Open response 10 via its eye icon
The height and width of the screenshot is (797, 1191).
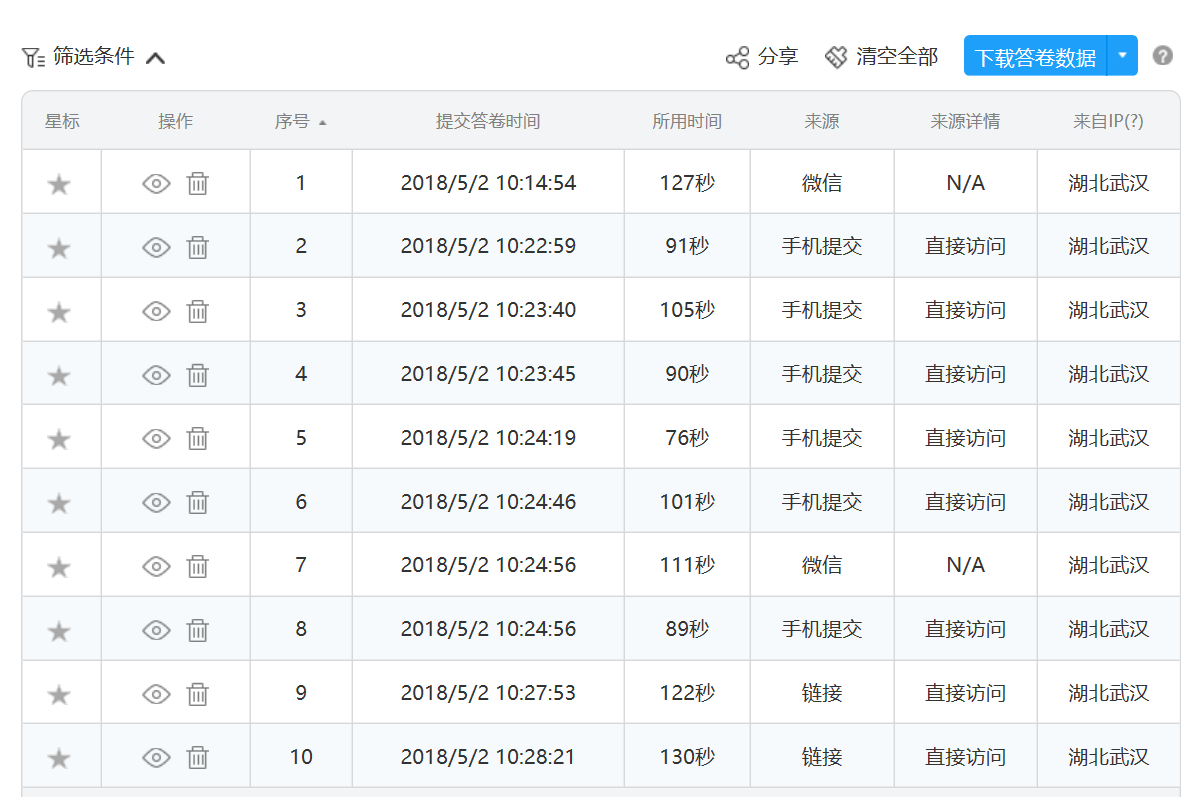156,757
